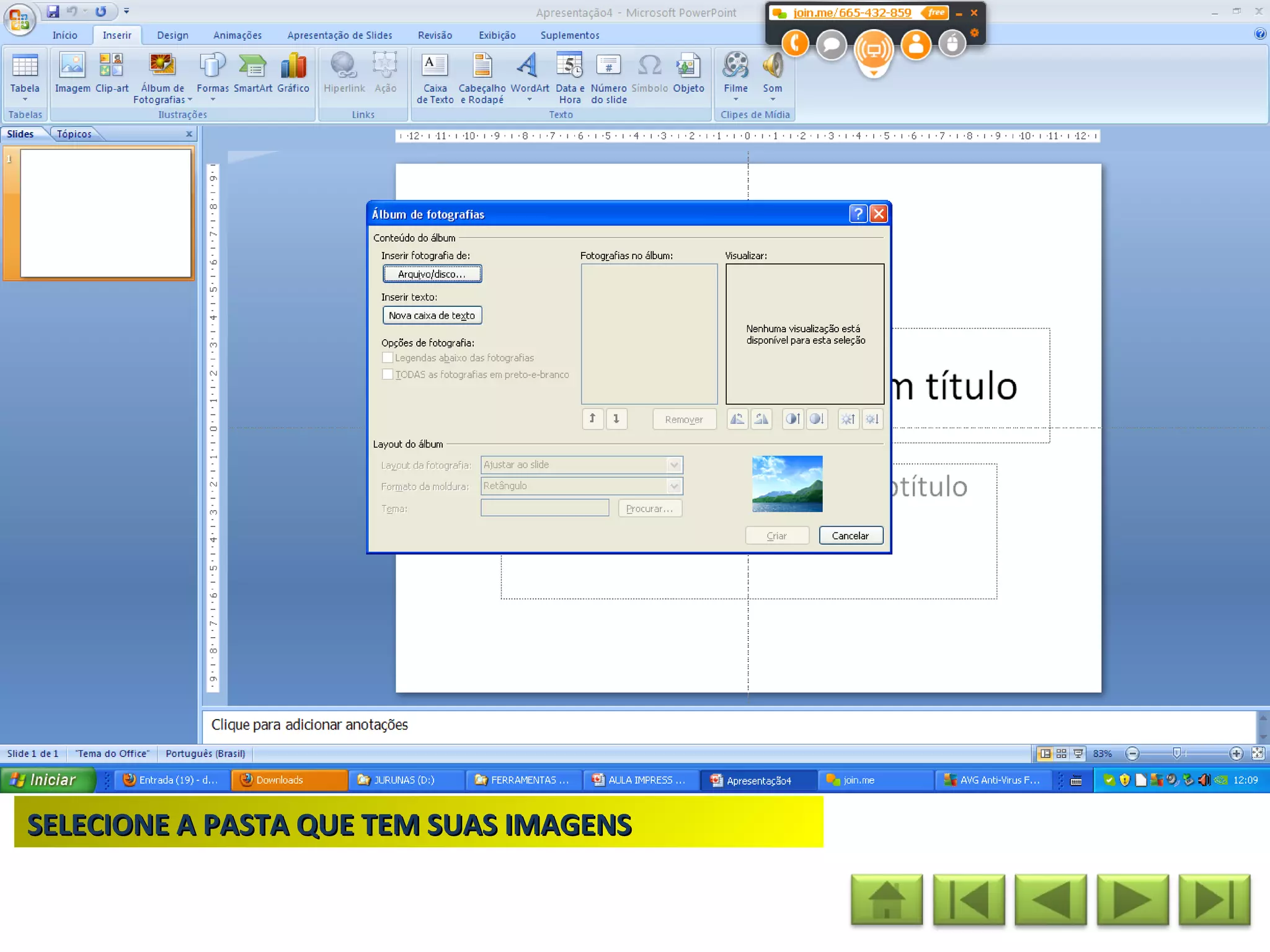The image size is (1270, 952).
Task: Click the home navigation arrow button
Action: click(x=886, y=900)
